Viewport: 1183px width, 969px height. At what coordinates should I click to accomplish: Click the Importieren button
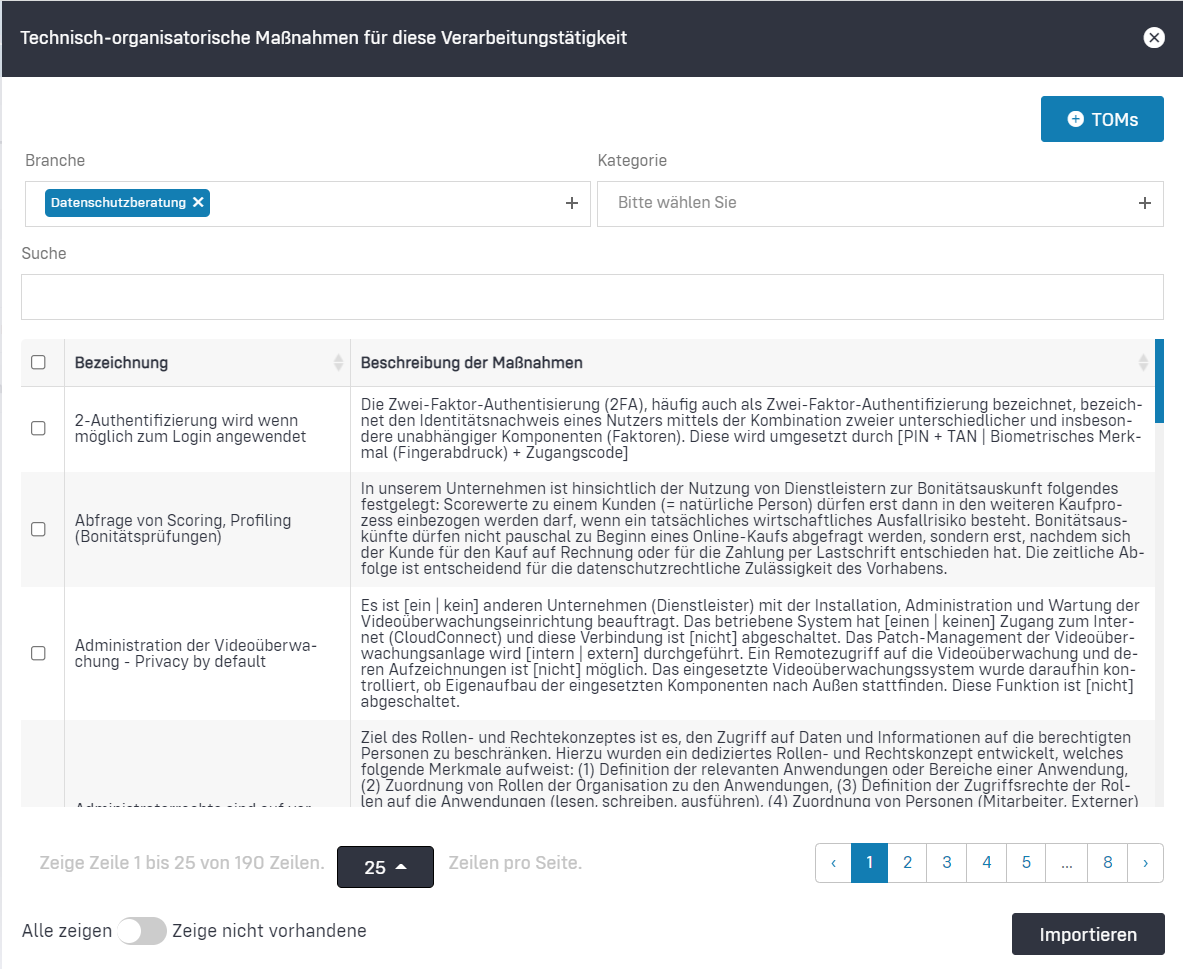pos(1088,935)
